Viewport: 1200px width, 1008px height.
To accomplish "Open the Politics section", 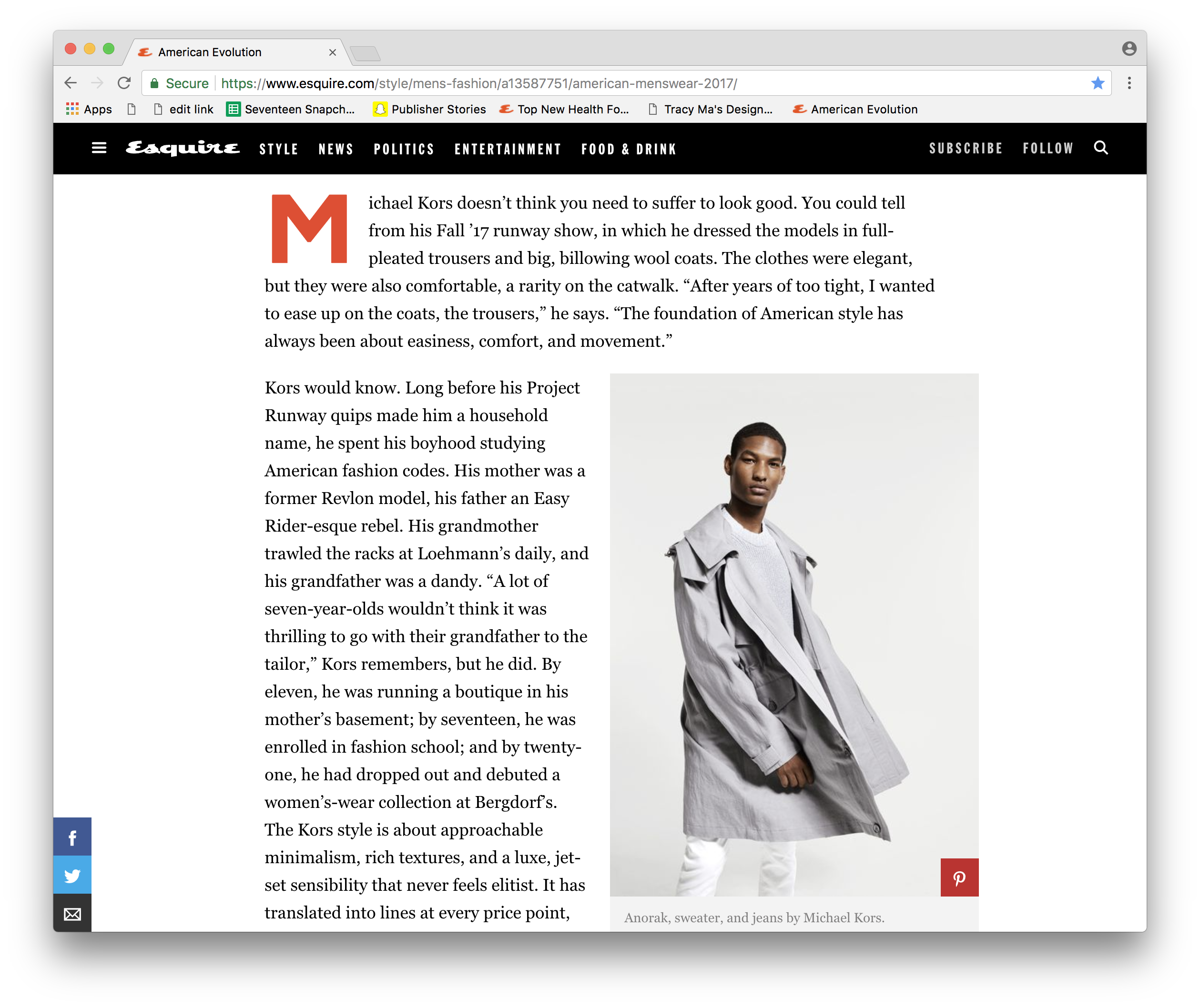I will point(404,149).
